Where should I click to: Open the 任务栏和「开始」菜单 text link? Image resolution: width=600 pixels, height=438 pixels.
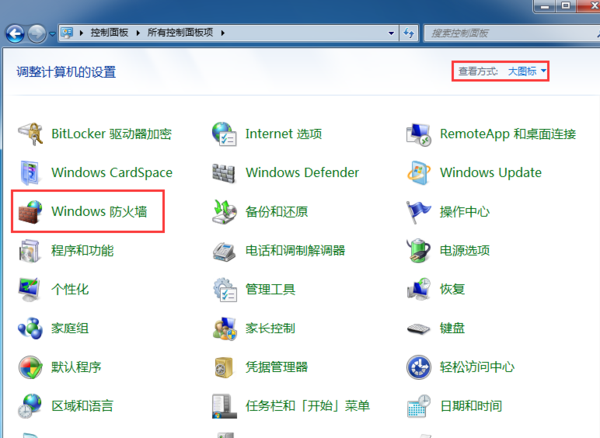308,406
